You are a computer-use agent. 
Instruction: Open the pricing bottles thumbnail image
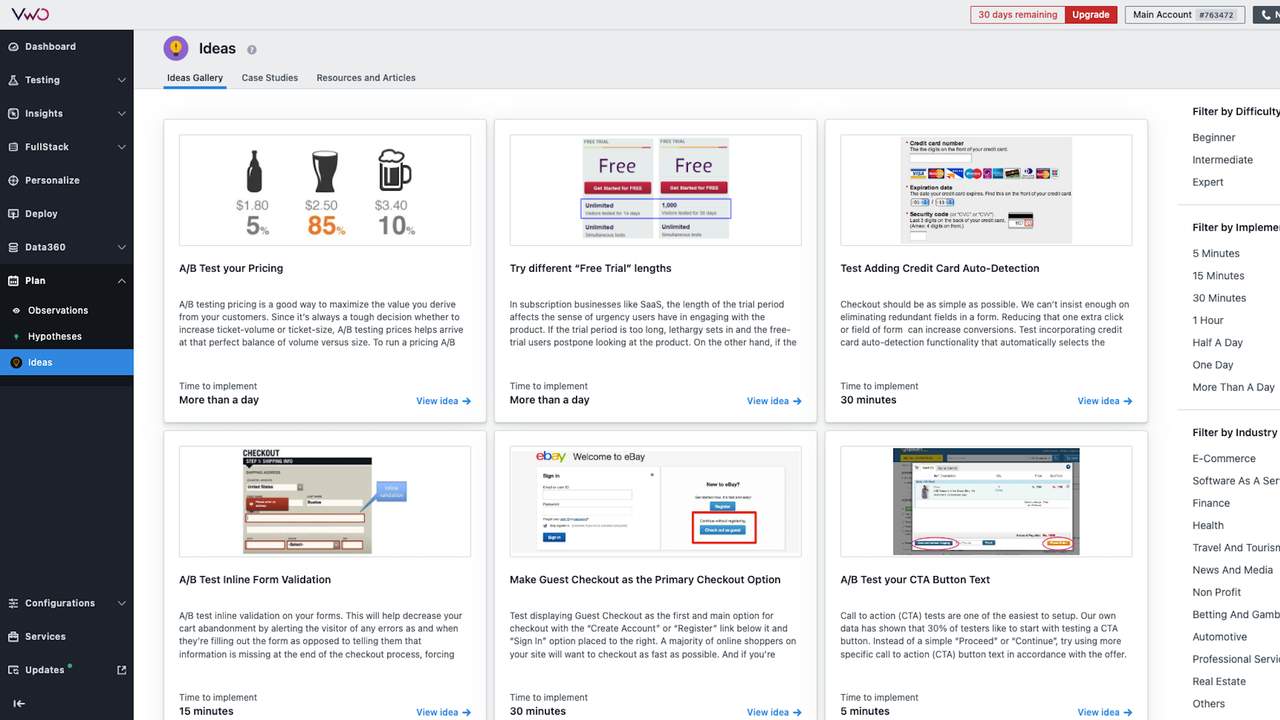pyautogui.click(x=325, y=190)
